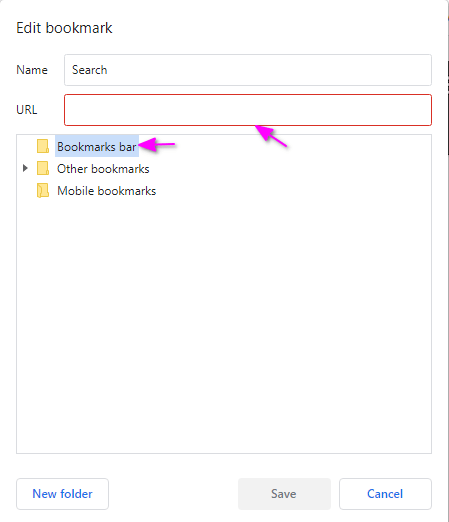
Task: Click the magenta arrow beside Bookmarks bar
Action: 157,145
